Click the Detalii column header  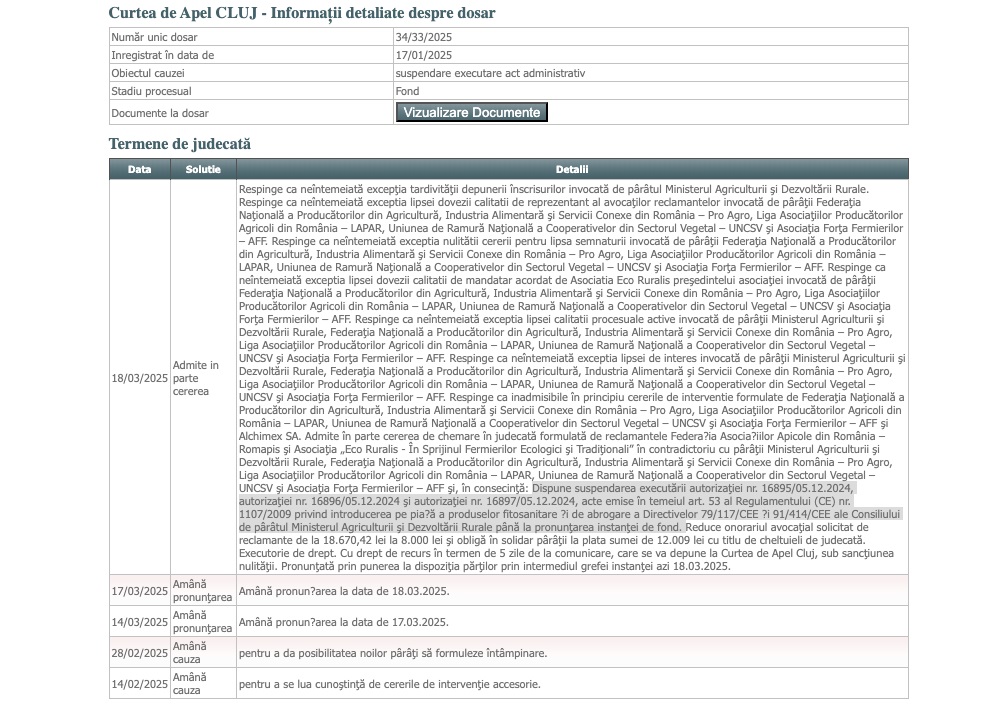(x=572, y=169)
